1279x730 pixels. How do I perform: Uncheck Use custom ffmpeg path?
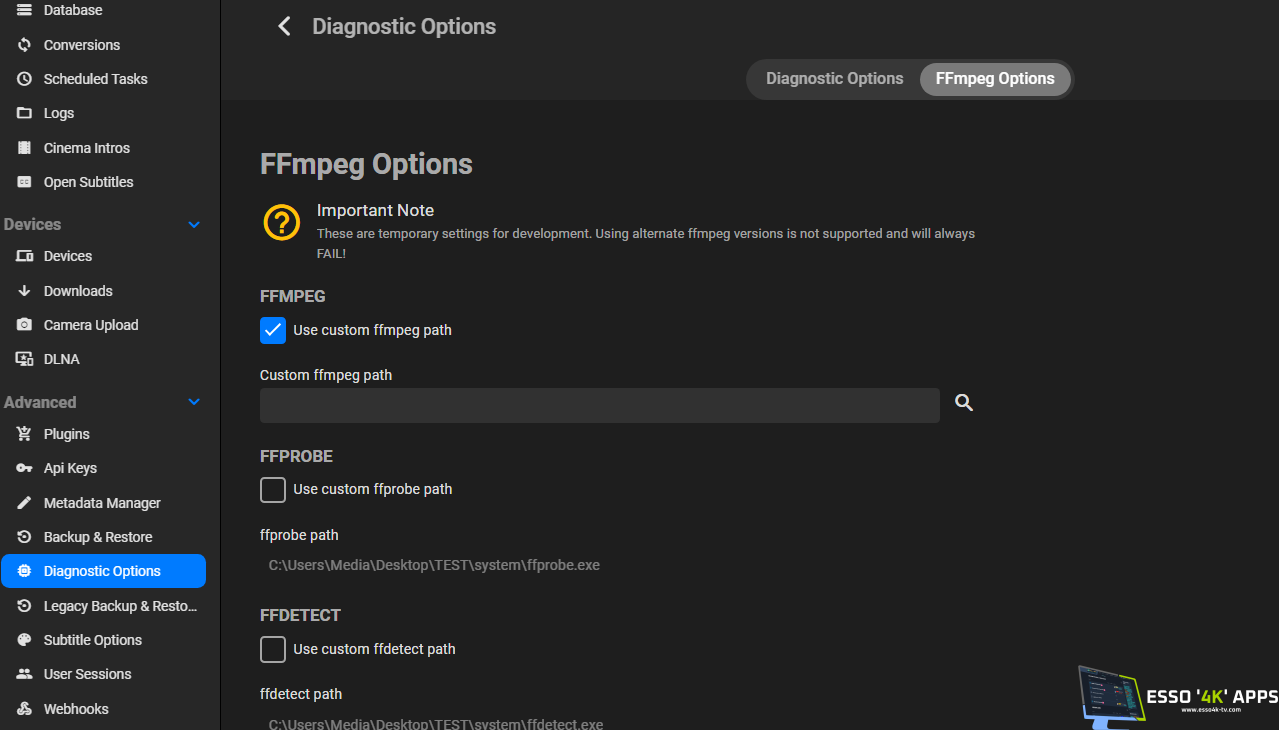(x=273, y=330)
